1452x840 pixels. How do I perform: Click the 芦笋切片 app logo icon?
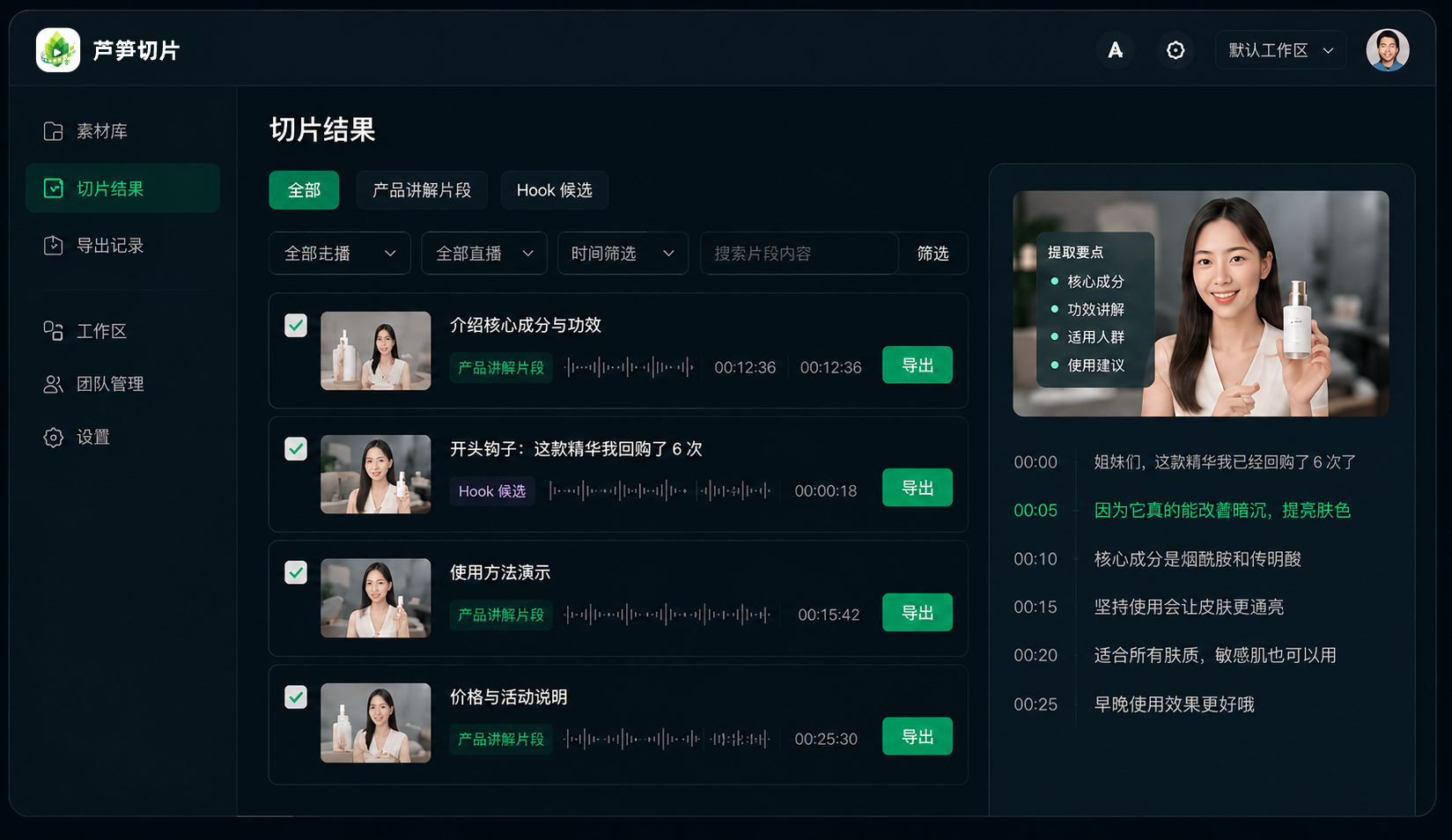click(x=58, y=50)
